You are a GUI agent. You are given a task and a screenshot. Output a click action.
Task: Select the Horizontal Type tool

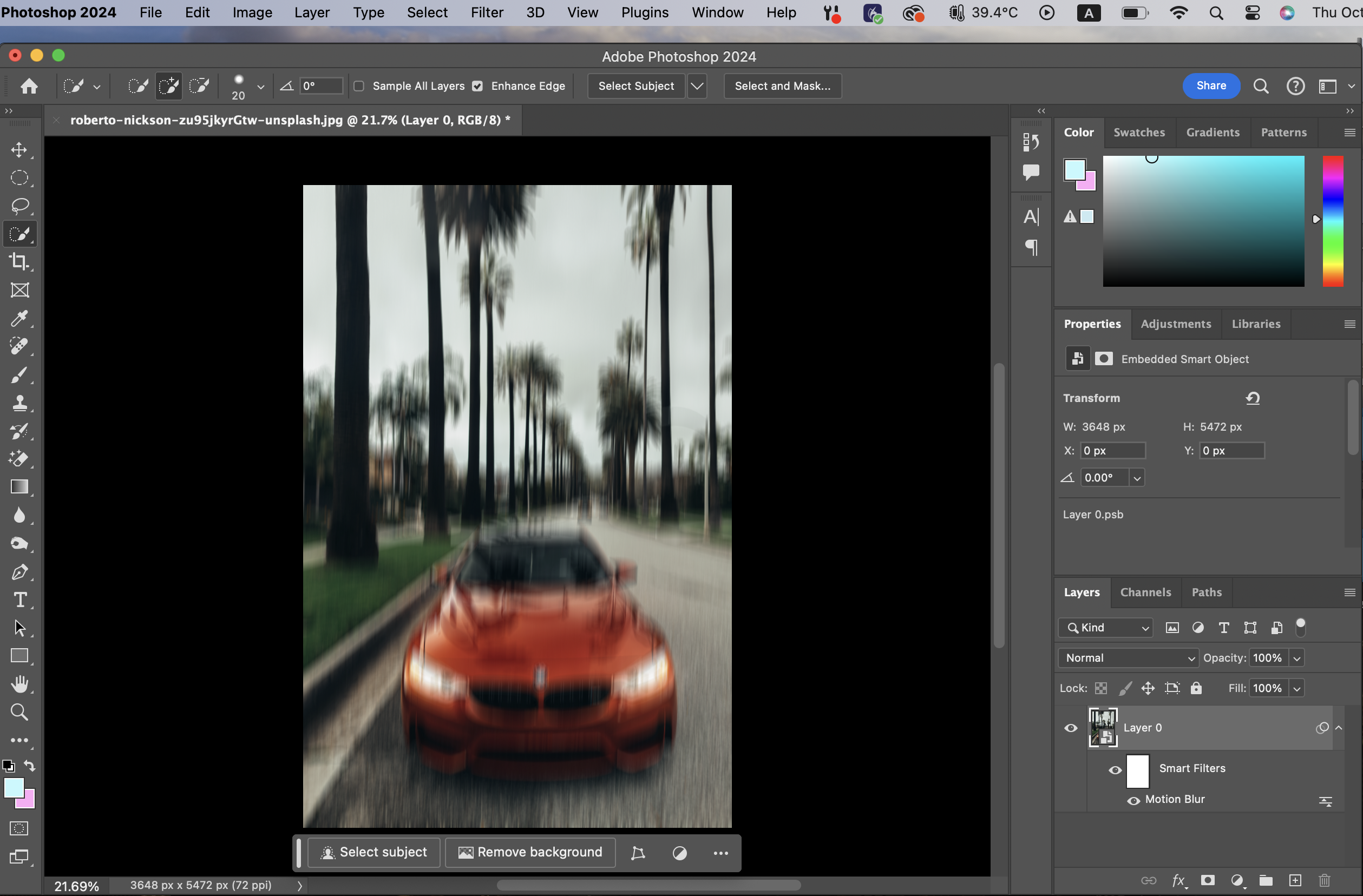coord(19,599)
